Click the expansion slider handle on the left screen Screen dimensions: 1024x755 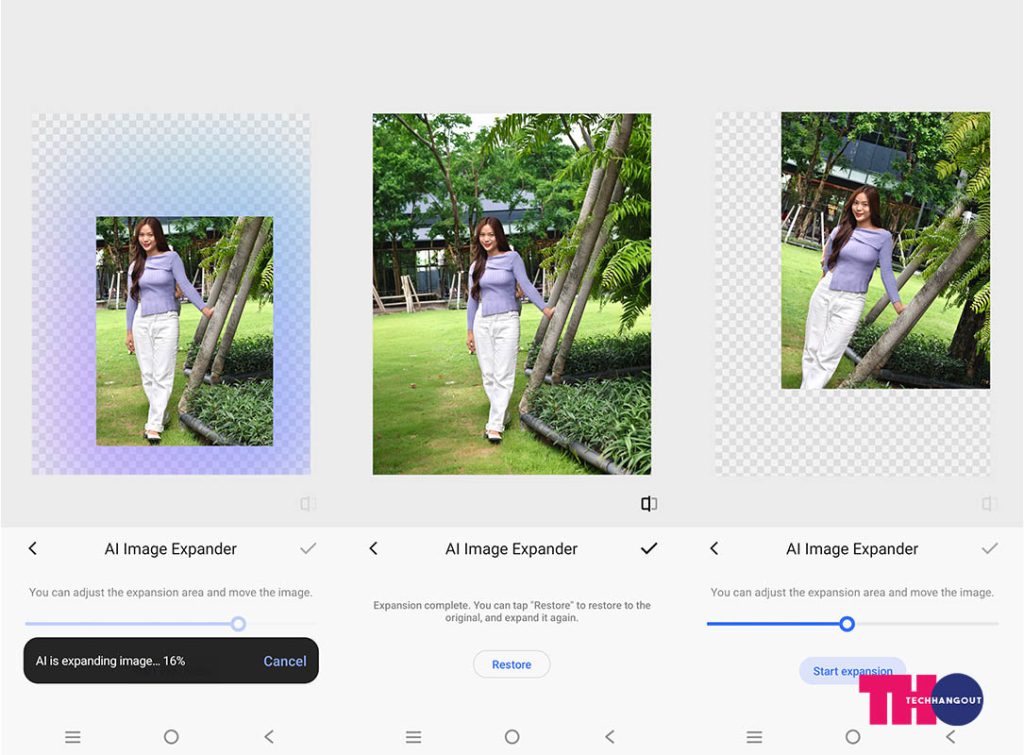[238, 624]
